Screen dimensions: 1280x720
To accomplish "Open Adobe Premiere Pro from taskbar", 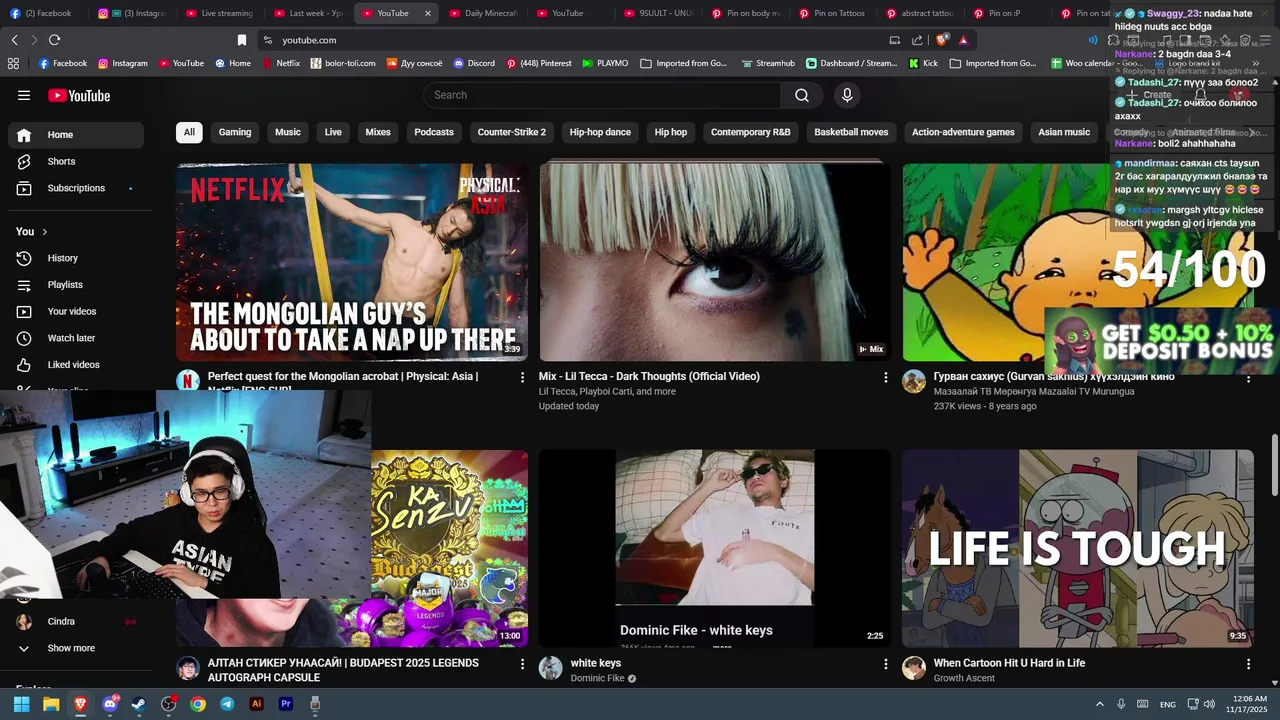I will (x=286, y=704).
